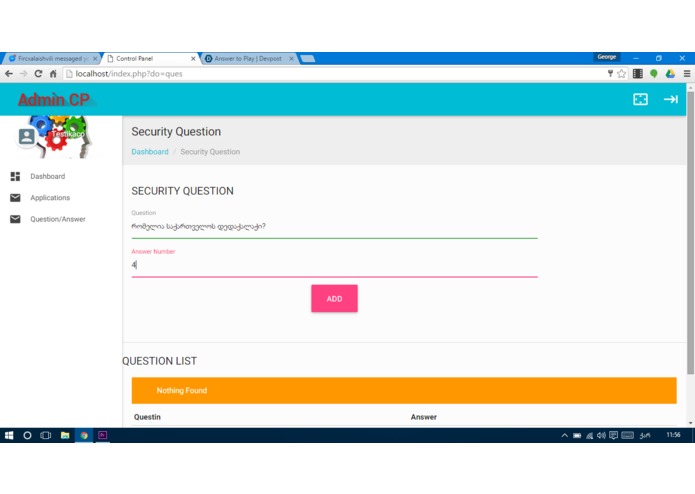Open a new browser tab
This screenshot has height=494, width=695.
pos(308,58)
